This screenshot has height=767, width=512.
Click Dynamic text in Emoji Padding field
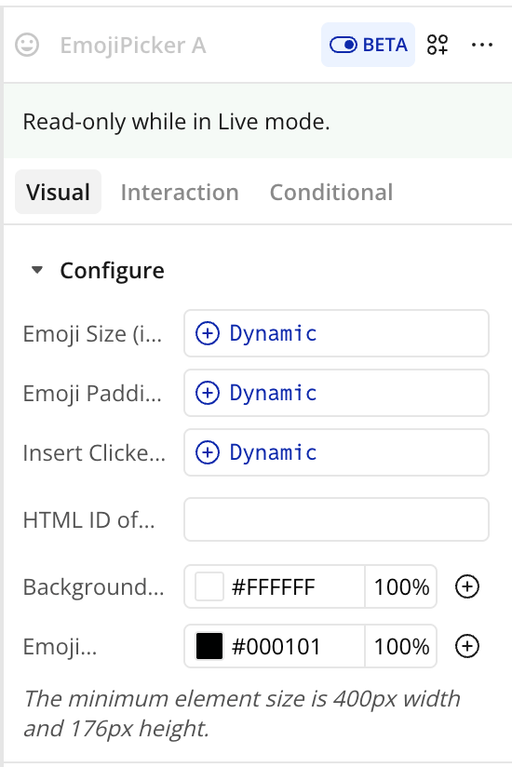click(x=273, y=393)
